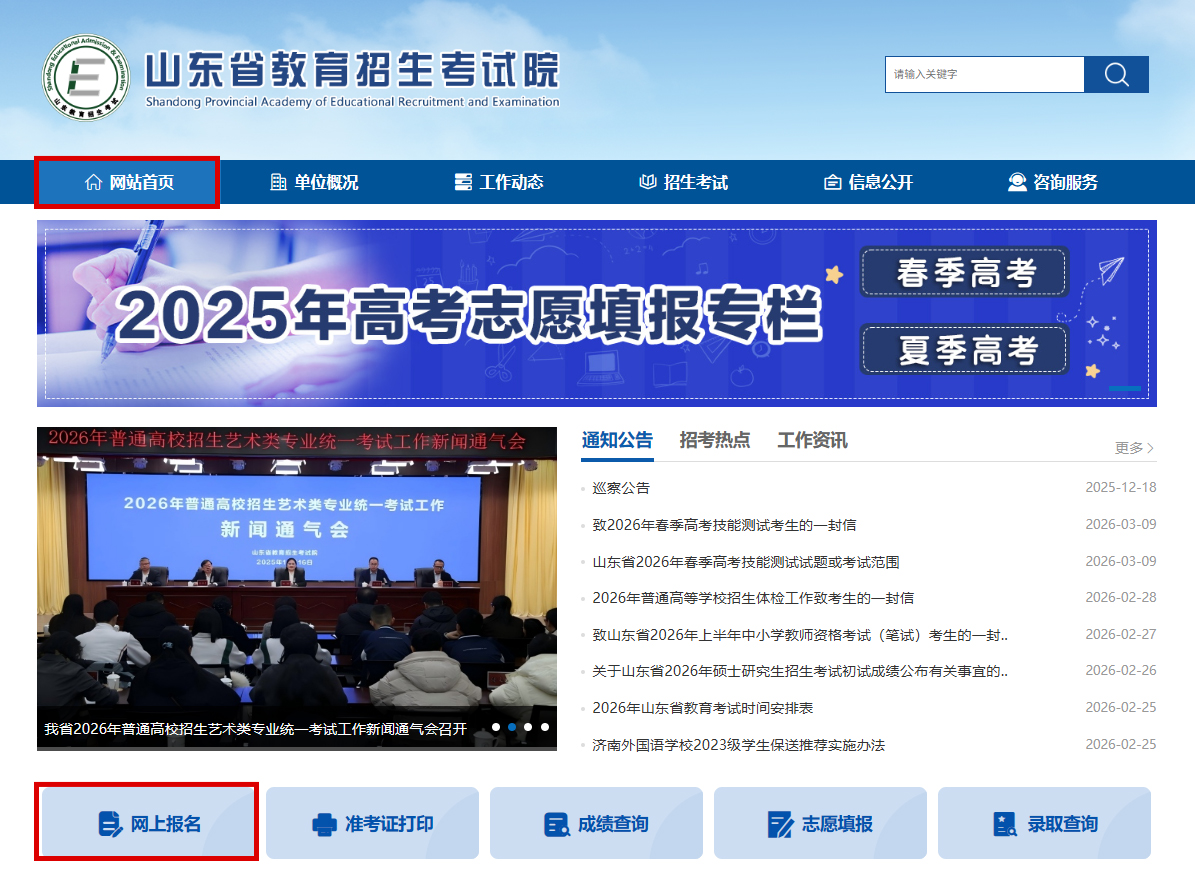Click the printer icon for 准考证打印
Image resolution: width=1195 pixels, height=876 pixels.
point(325,824)
